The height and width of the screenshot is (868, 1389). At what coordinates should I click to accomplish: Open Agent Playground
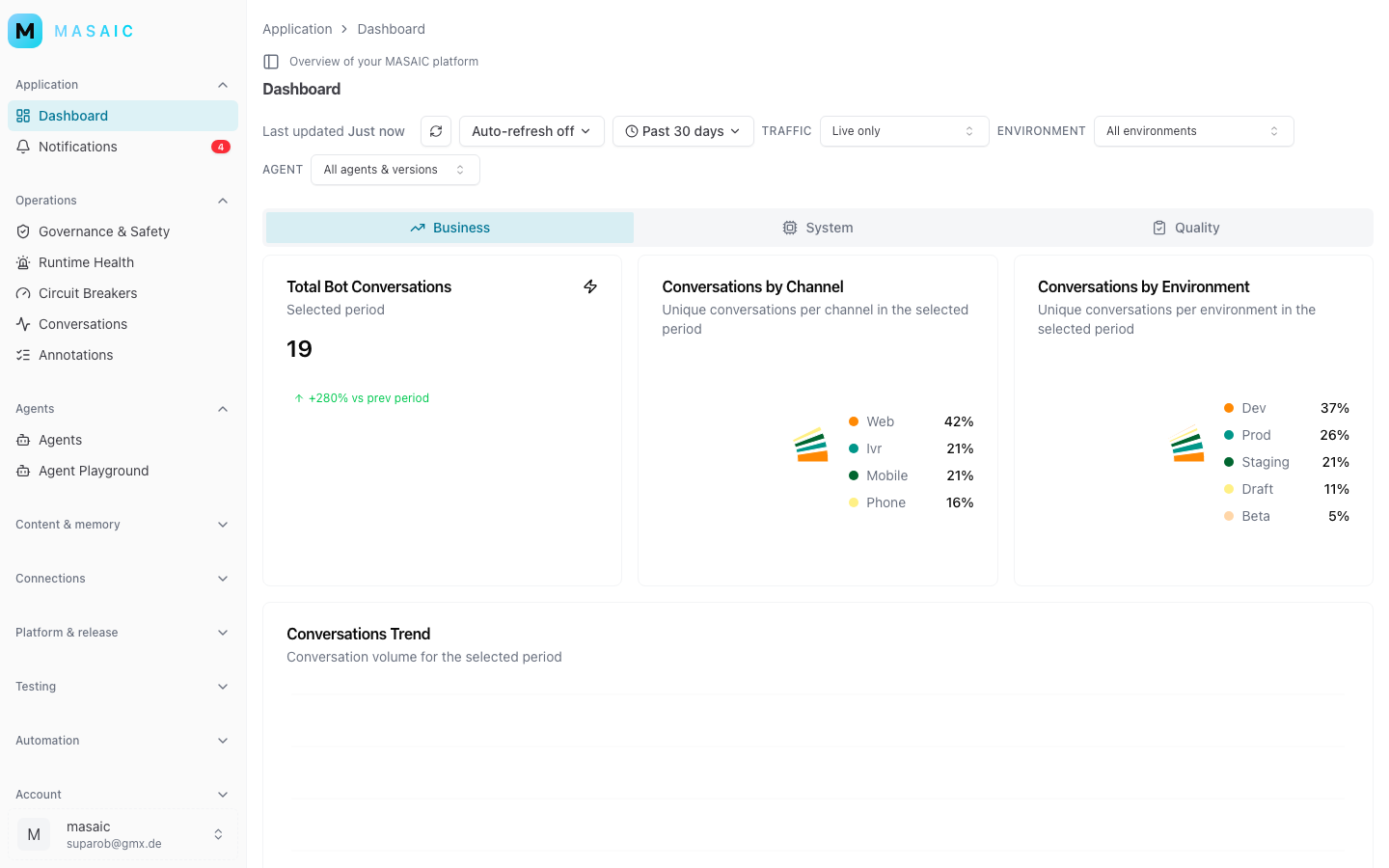[123, 471]
